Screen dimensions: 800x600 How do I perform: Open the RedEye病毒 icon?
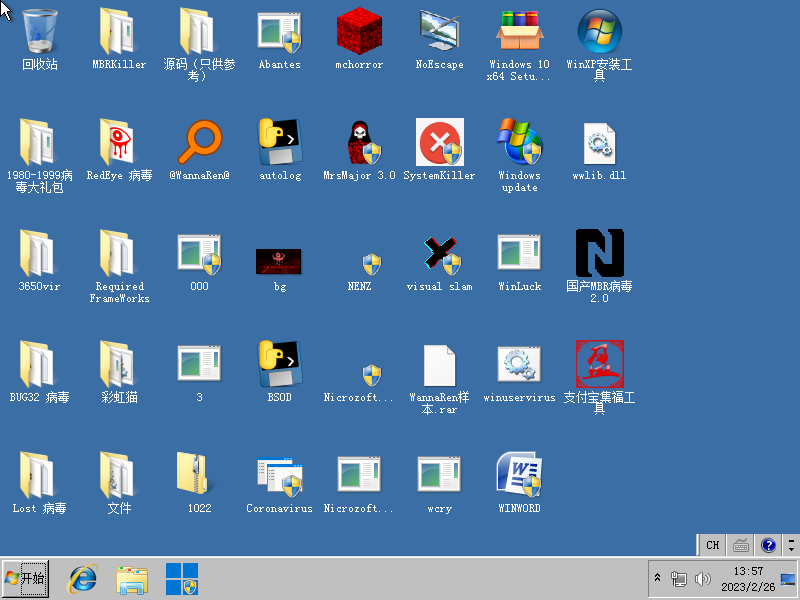coord(119,143)
